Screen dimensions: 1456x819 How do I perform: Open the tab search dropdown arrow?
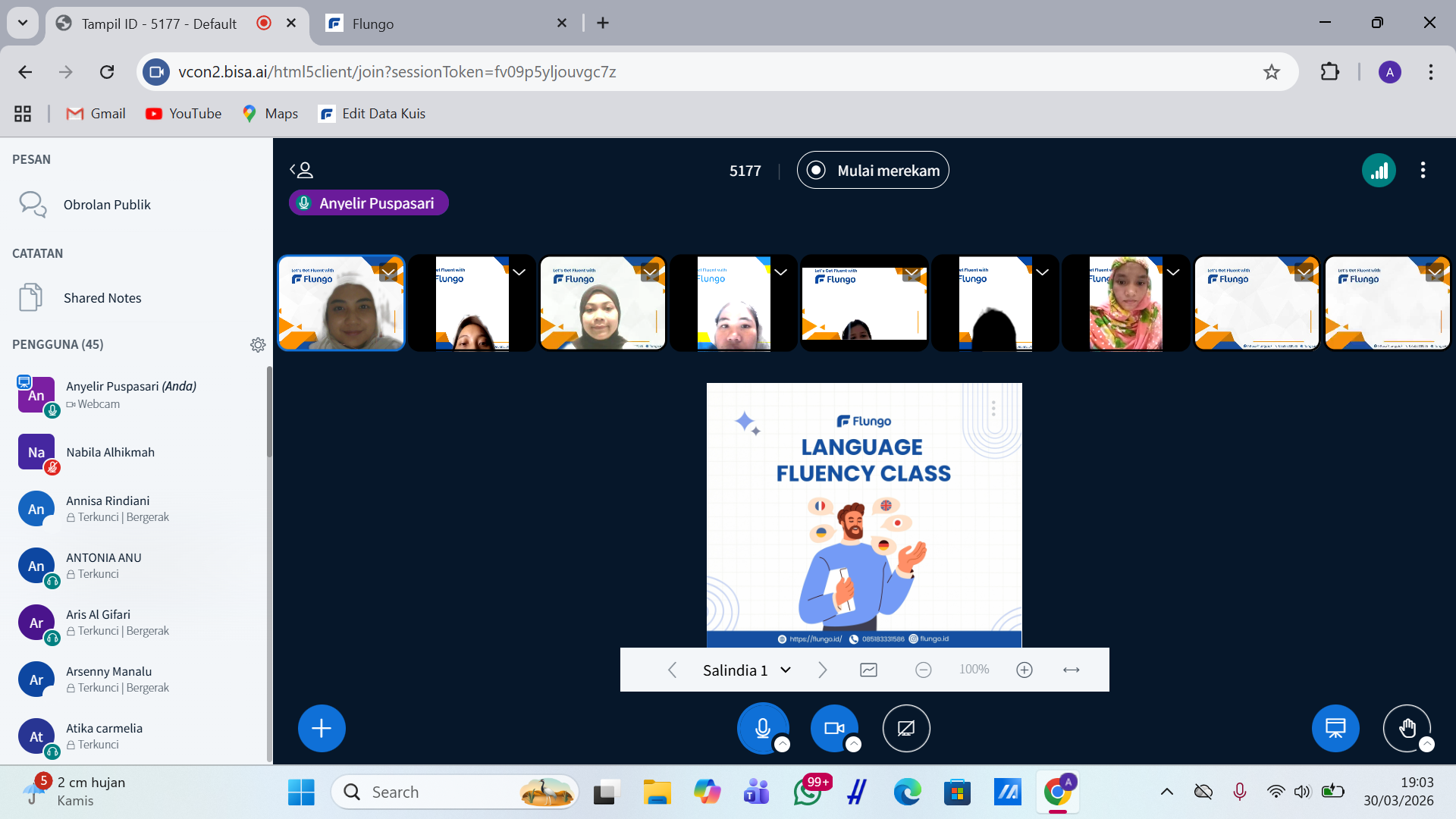[x=23, y=23]
